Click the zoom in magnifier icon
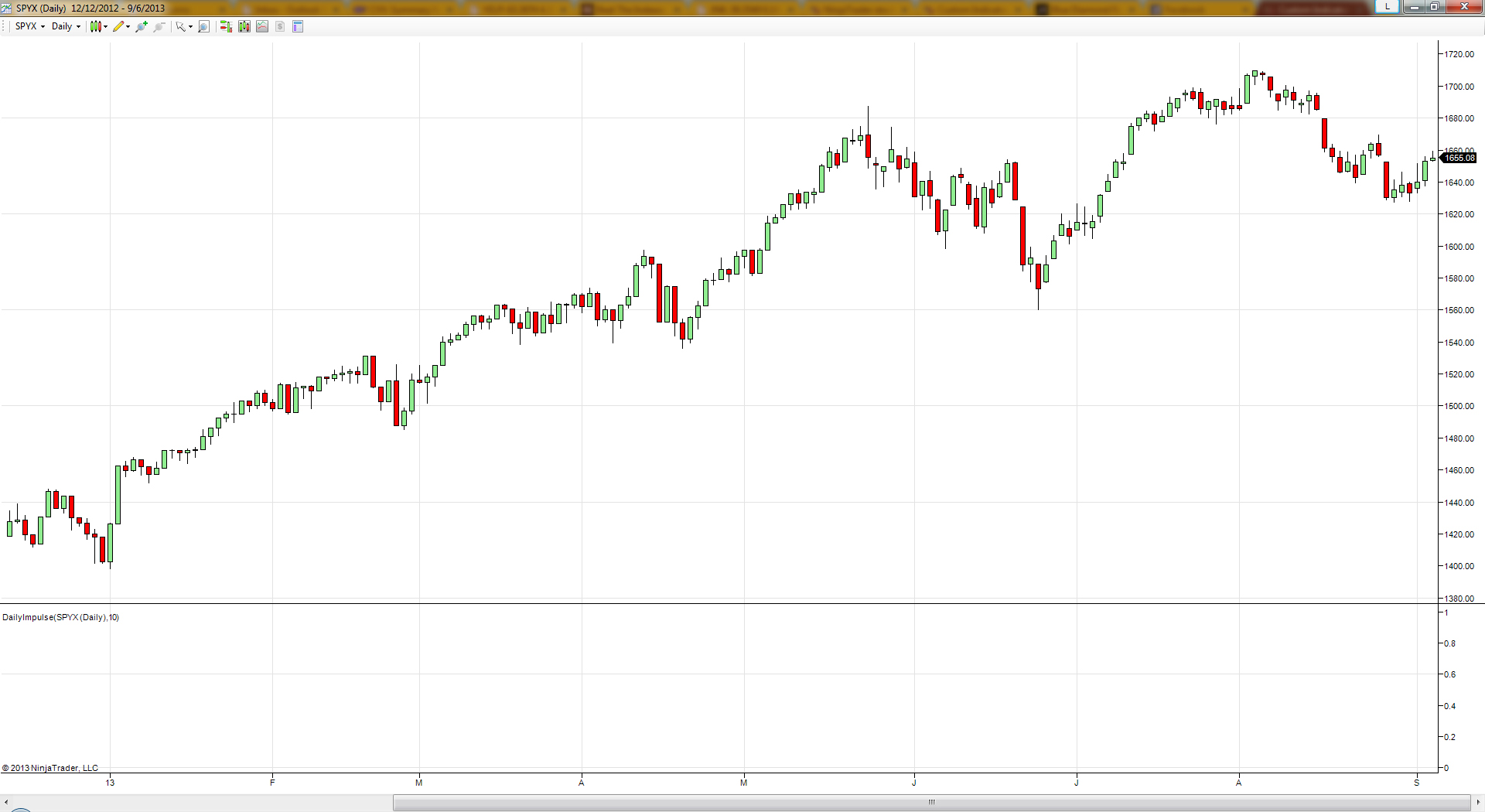Screen dimensions: 1485x812 [x=141, y=26]
